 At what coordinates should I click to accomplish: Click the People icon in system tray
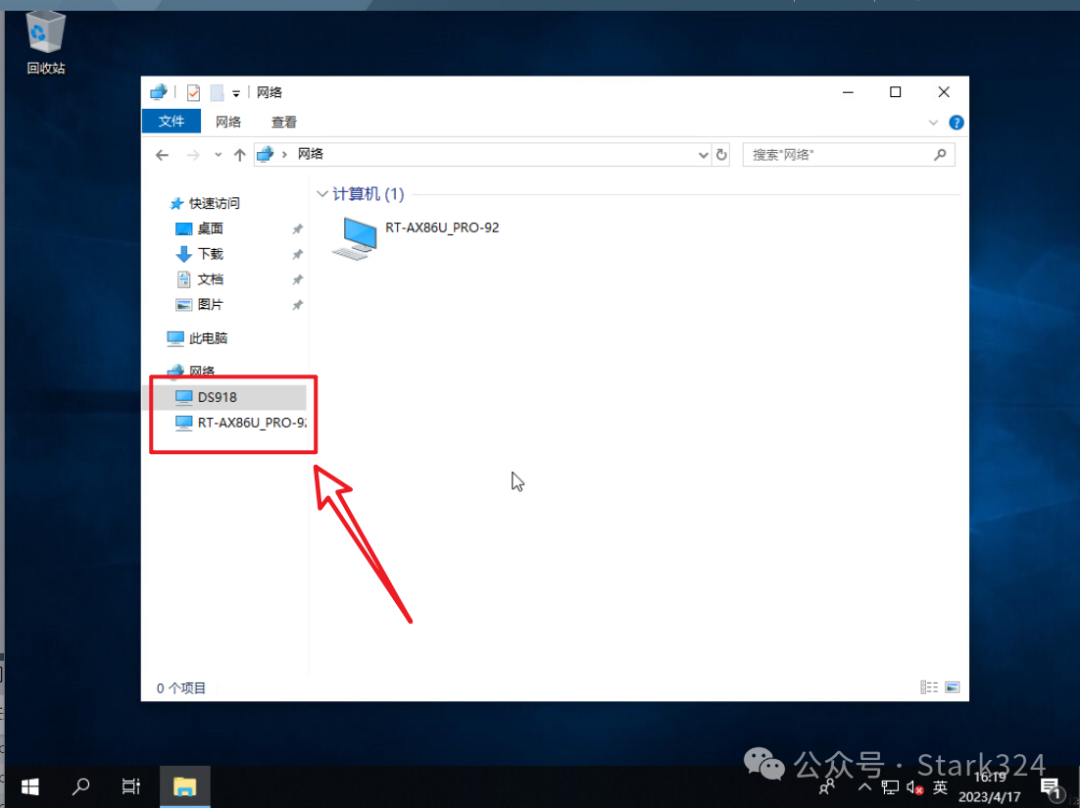(827, 786)
